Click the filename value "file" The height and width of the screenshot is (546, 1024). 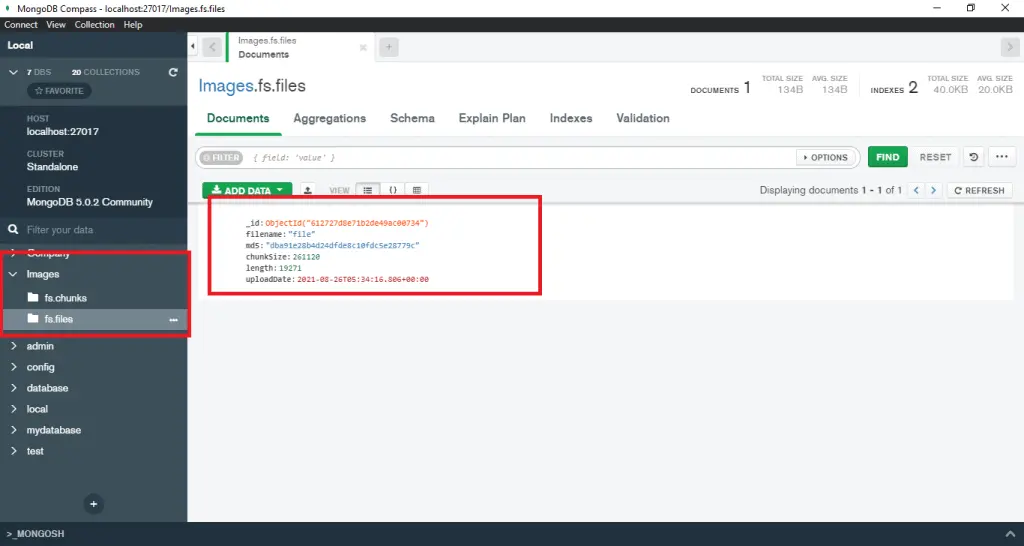(302, 234)
